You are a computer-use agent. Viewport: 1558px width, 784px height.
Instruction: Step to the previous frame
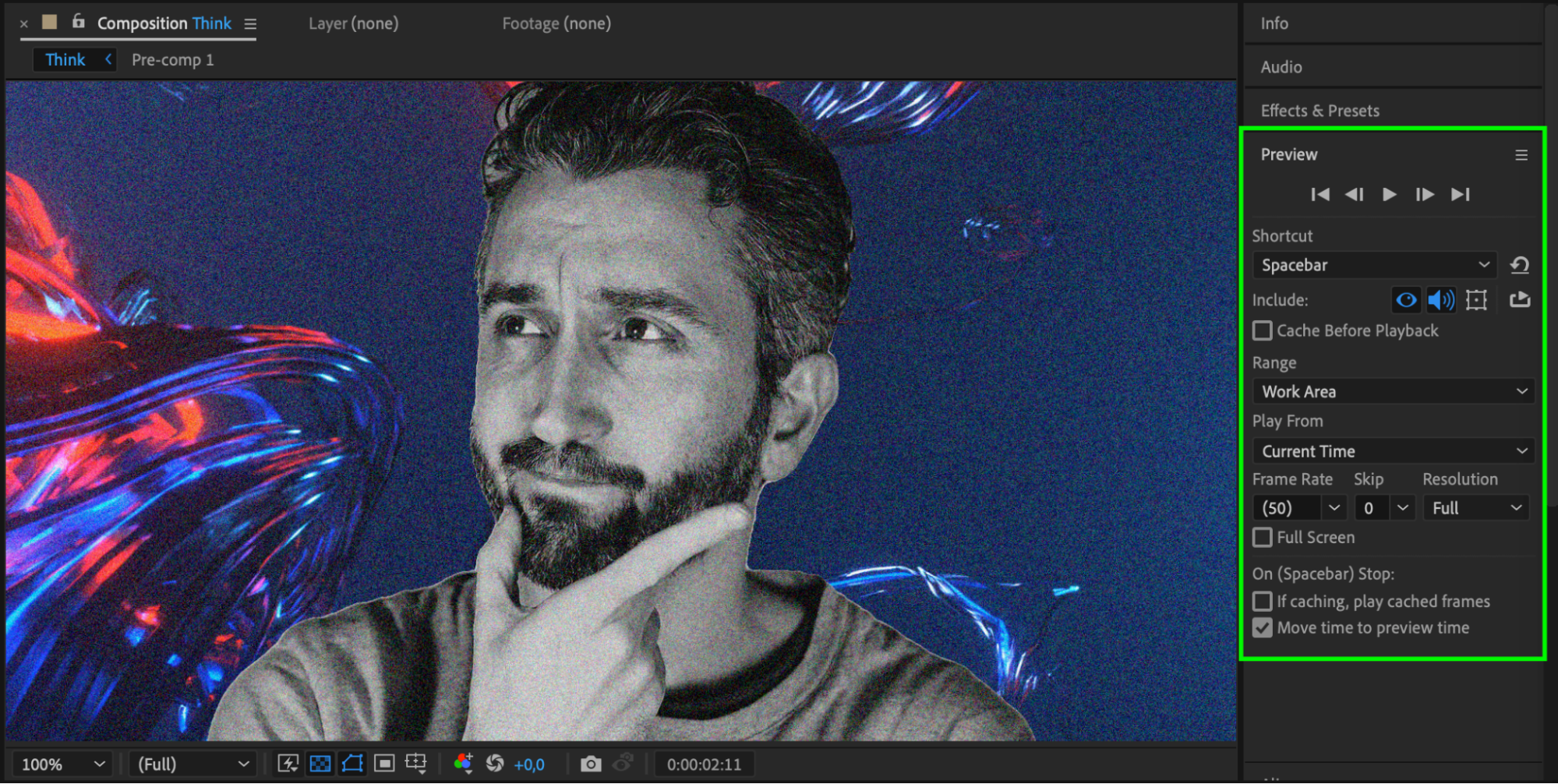point(1355,194)
